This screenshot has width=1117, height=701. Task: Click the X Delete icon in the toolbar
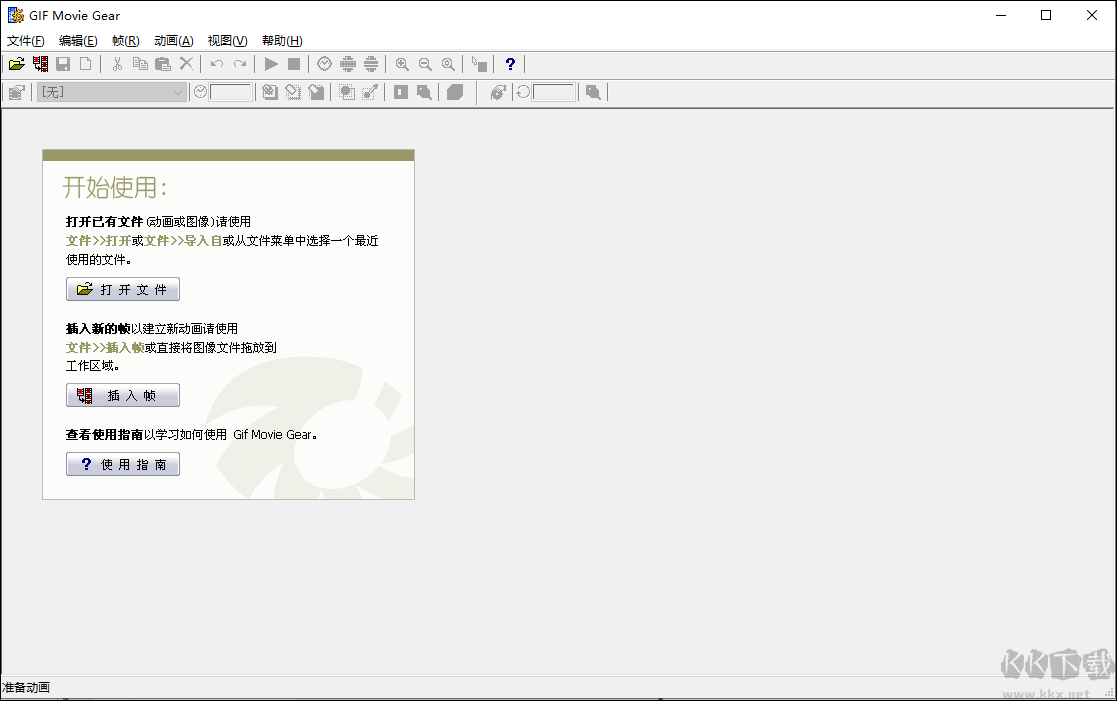(186, 64)
